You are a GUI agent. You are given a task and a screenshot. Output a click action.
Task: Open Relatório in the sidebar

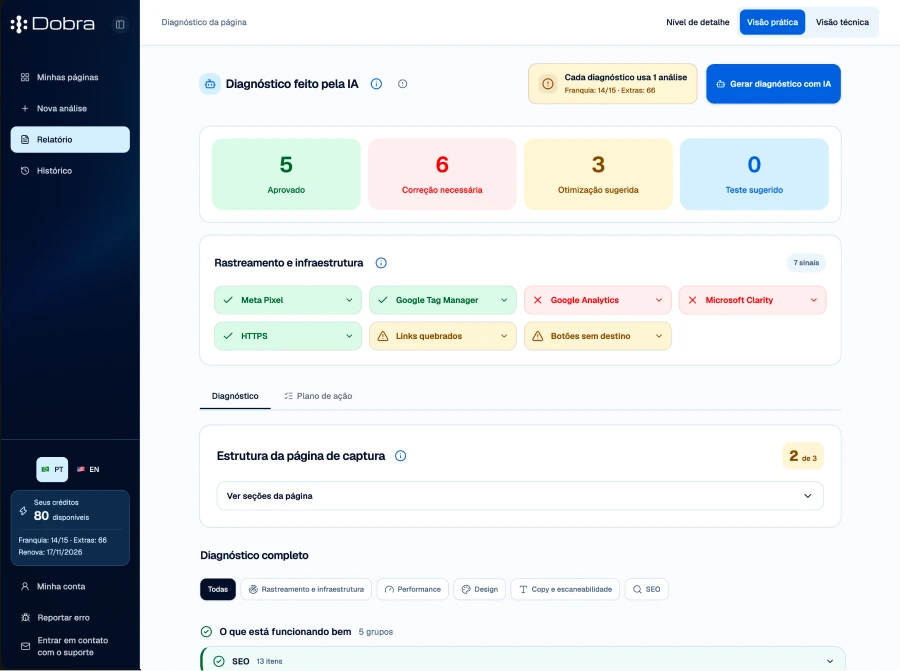pyautogui.click(x=70, y=139)
